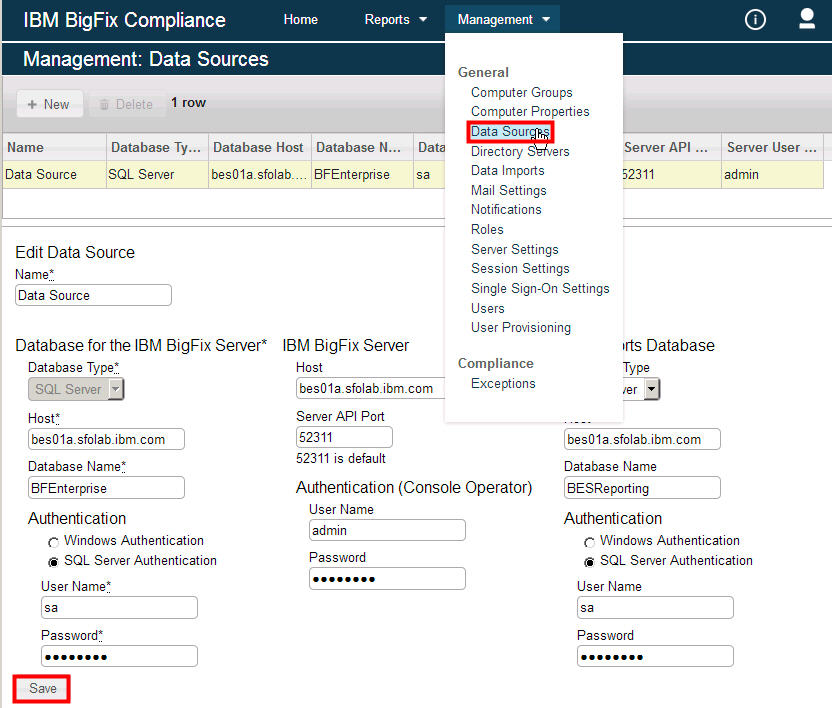
Task: Click the 'BFEnterprise' table cell
Action: (x=362, y=175)
